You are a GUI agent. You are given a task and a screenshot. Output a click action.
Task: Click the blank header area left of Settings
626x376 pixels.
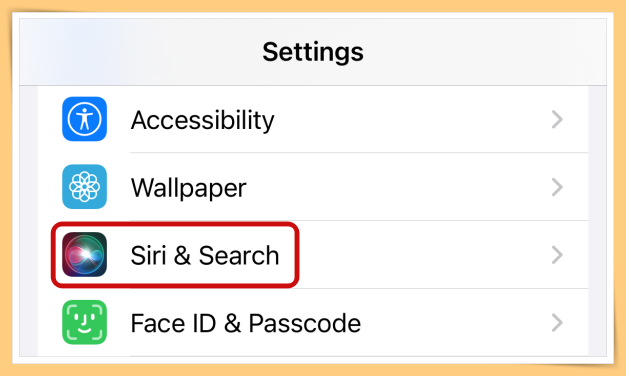click(x=140, y=52)
